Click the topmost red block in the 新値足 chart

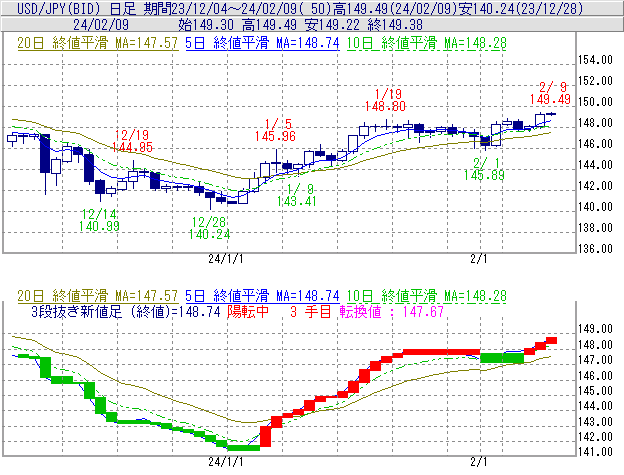point(551,340)
